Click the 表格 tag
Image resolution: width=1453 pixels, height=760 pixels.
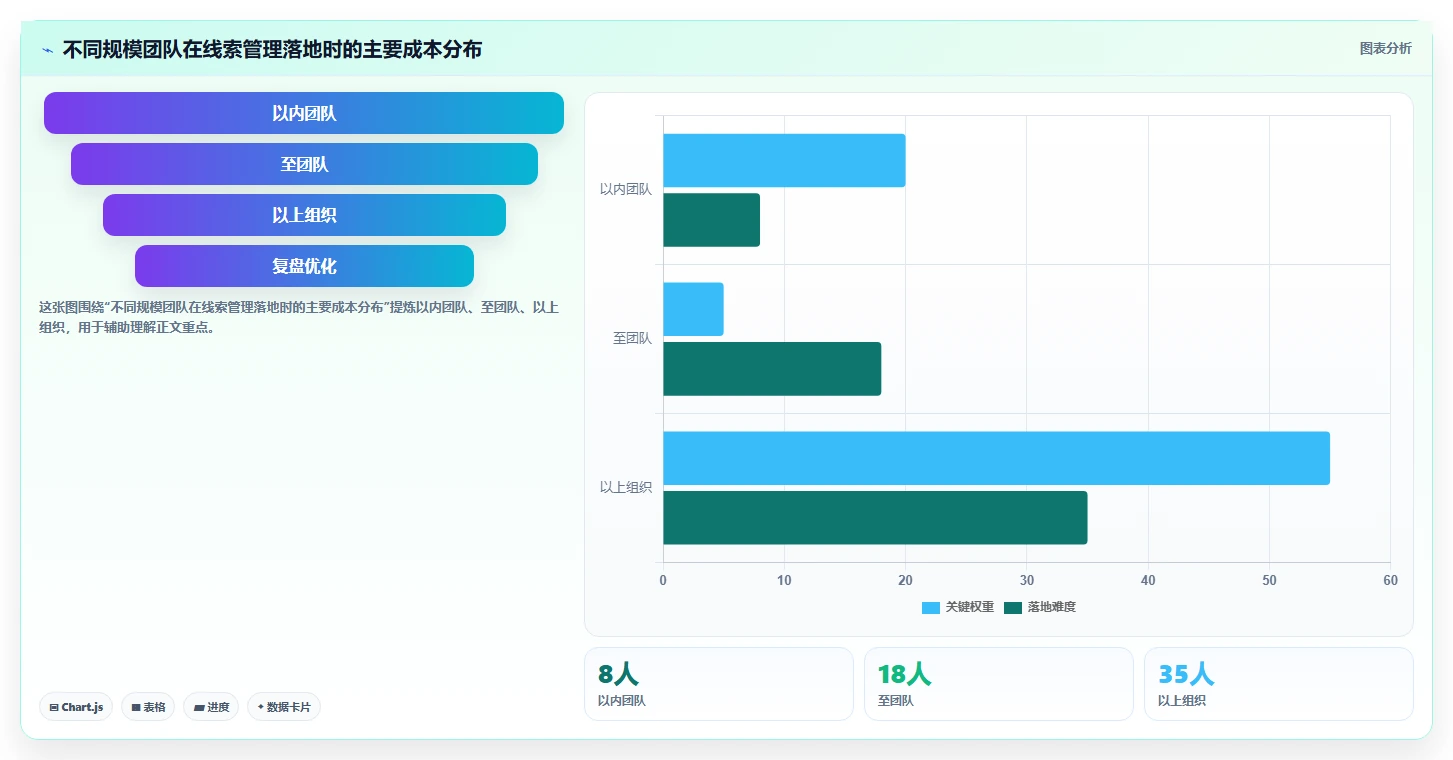click(x=148, y=707)
